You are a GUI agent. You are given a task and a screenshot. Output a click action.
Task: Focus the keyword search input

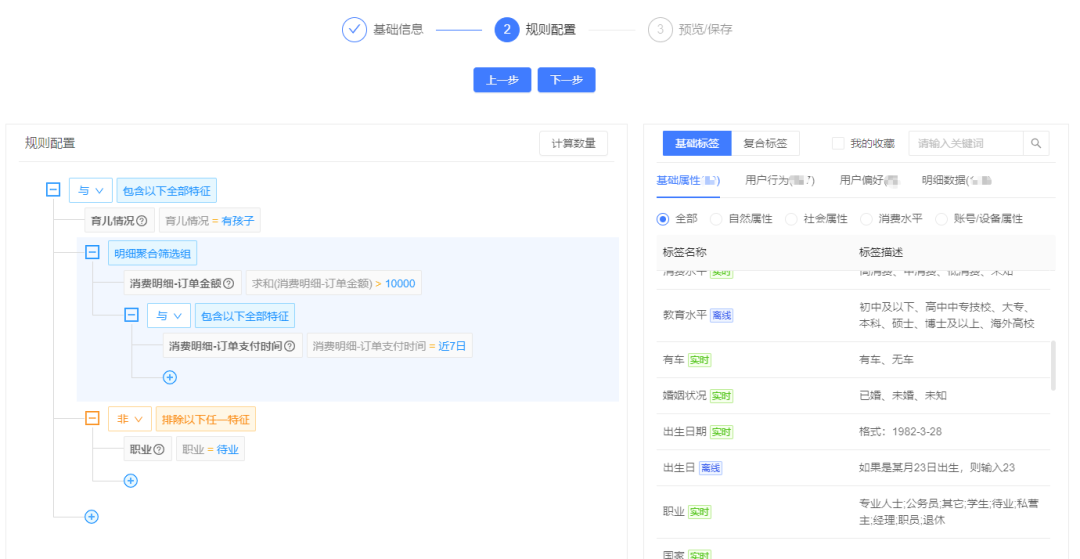click(x=964, y=144)
